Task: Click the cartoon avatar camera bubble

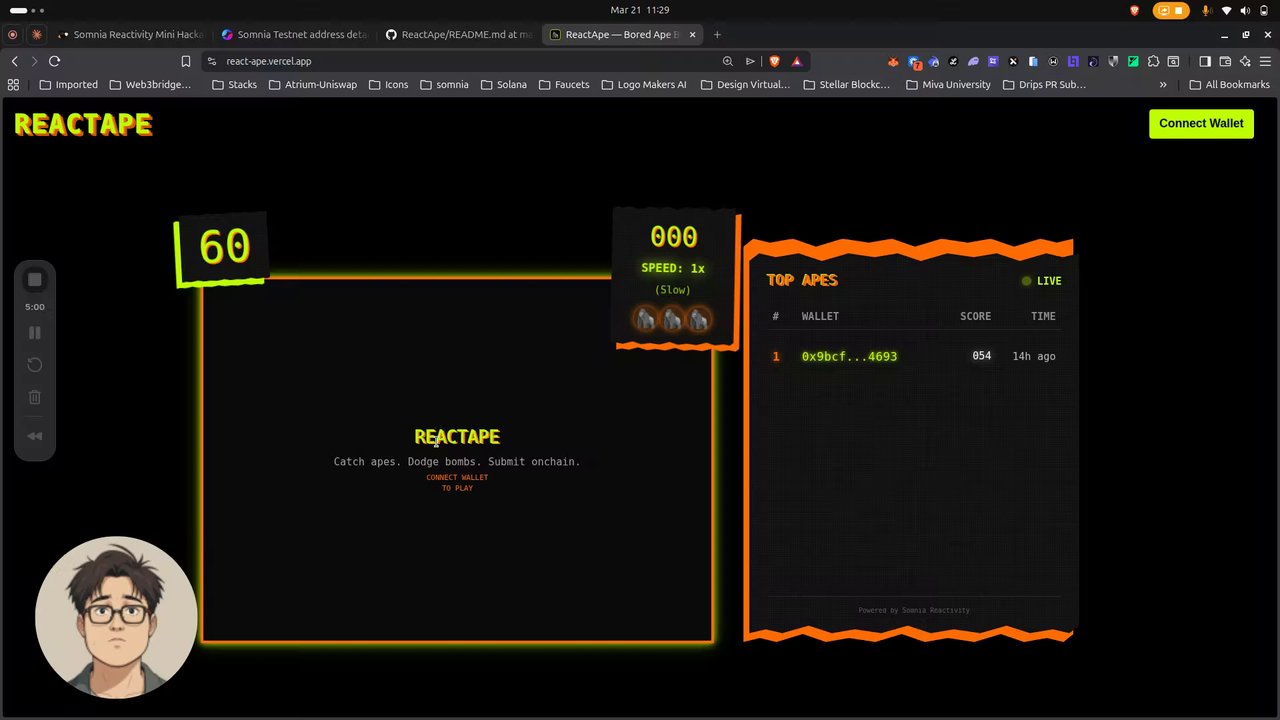Action: 116,617
